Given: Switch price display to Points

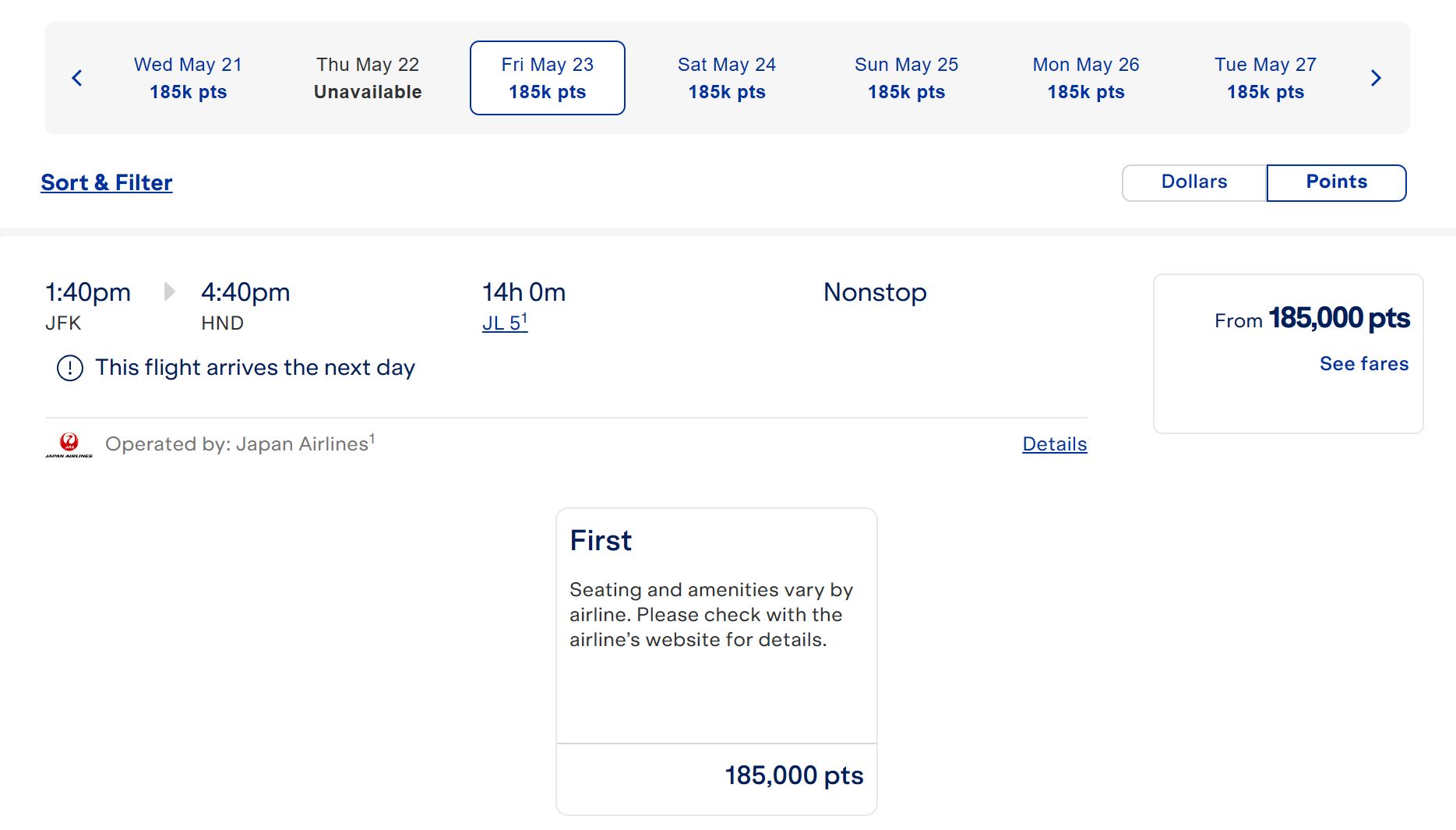Looking at the screenshot, I should click(x=1336, y=182).
